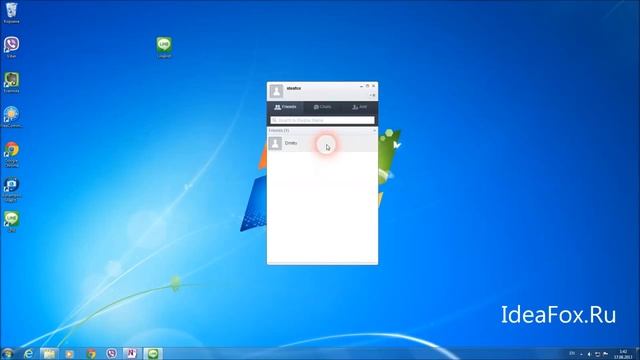
Task: Select the sun-shaped desktop shortcut icon
Action: click(x=11, y=117)
